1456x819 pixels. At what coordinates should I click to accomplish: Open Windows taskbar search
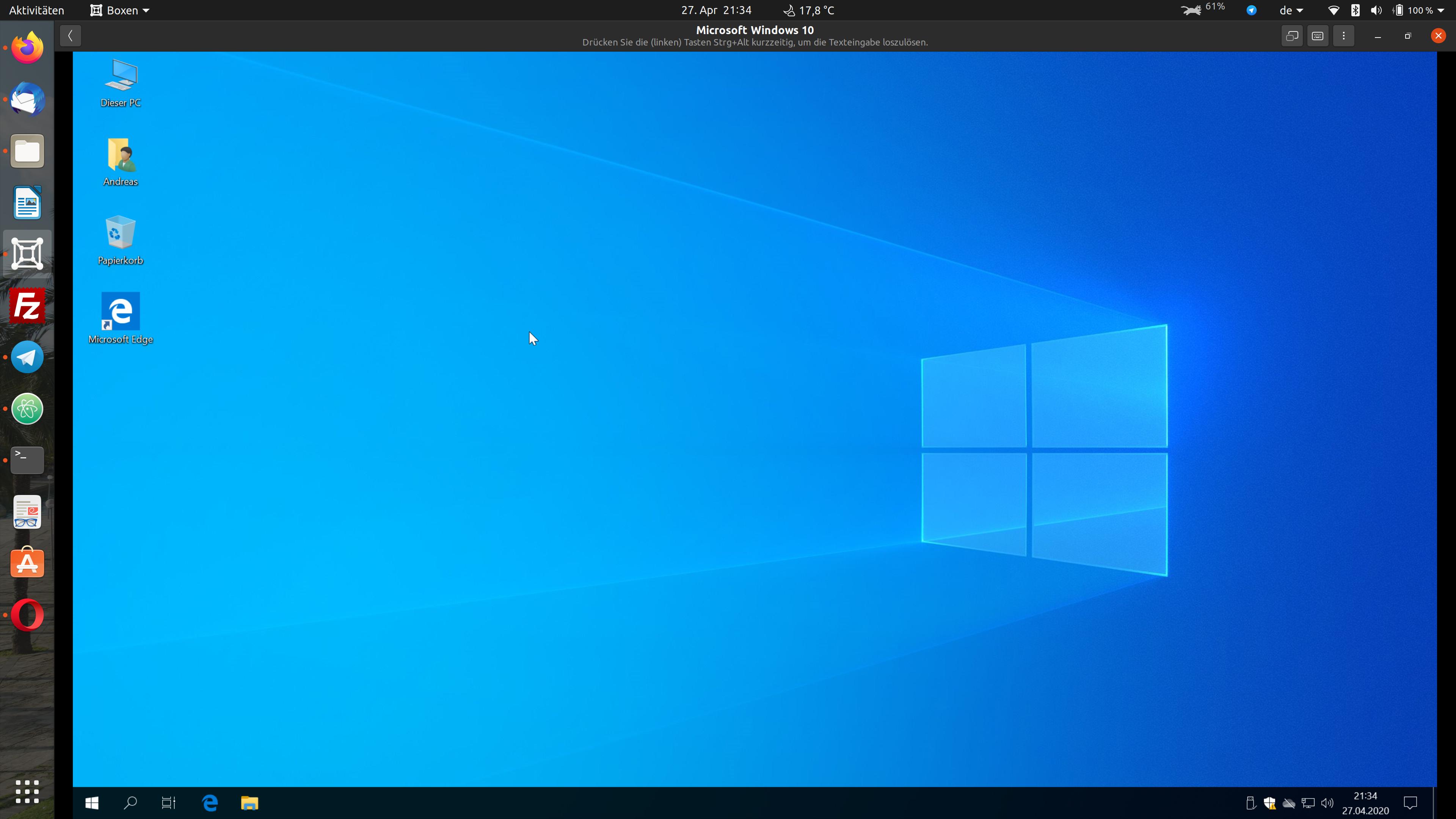click(130, 803)
